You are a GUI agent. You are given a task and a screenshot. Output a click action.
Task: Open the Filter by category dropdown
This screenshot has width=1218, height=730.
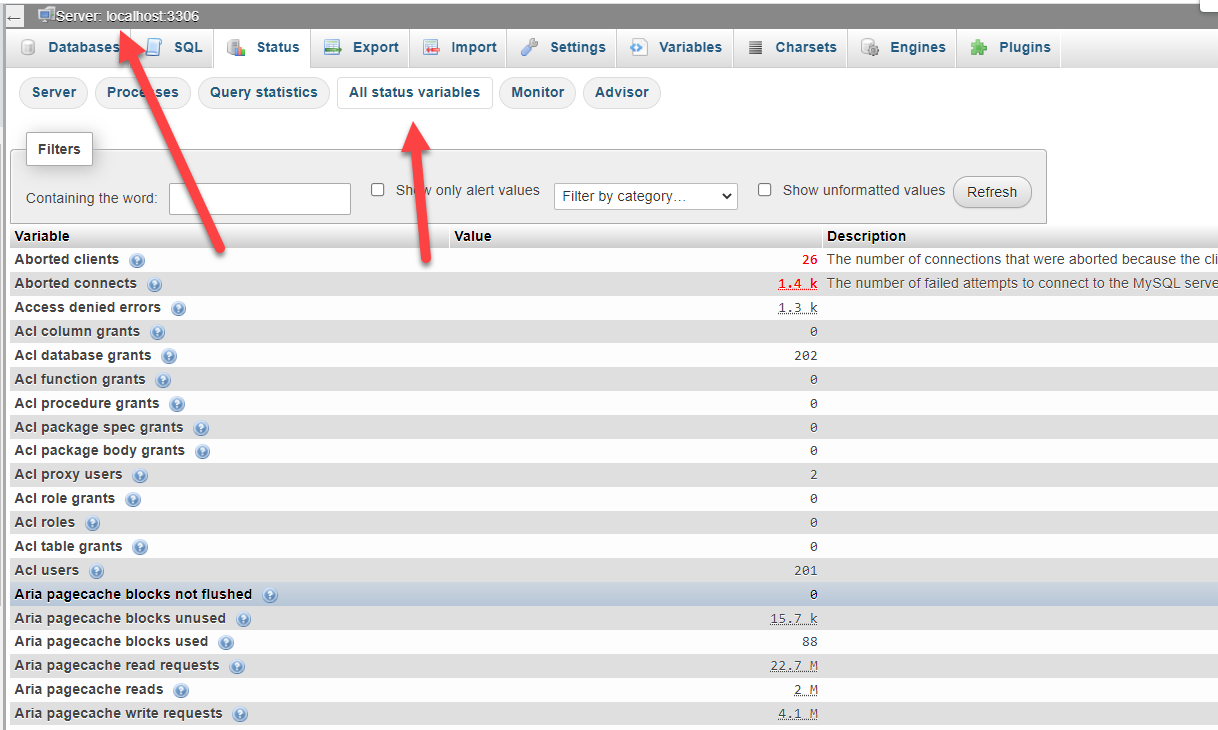(646, 197)
